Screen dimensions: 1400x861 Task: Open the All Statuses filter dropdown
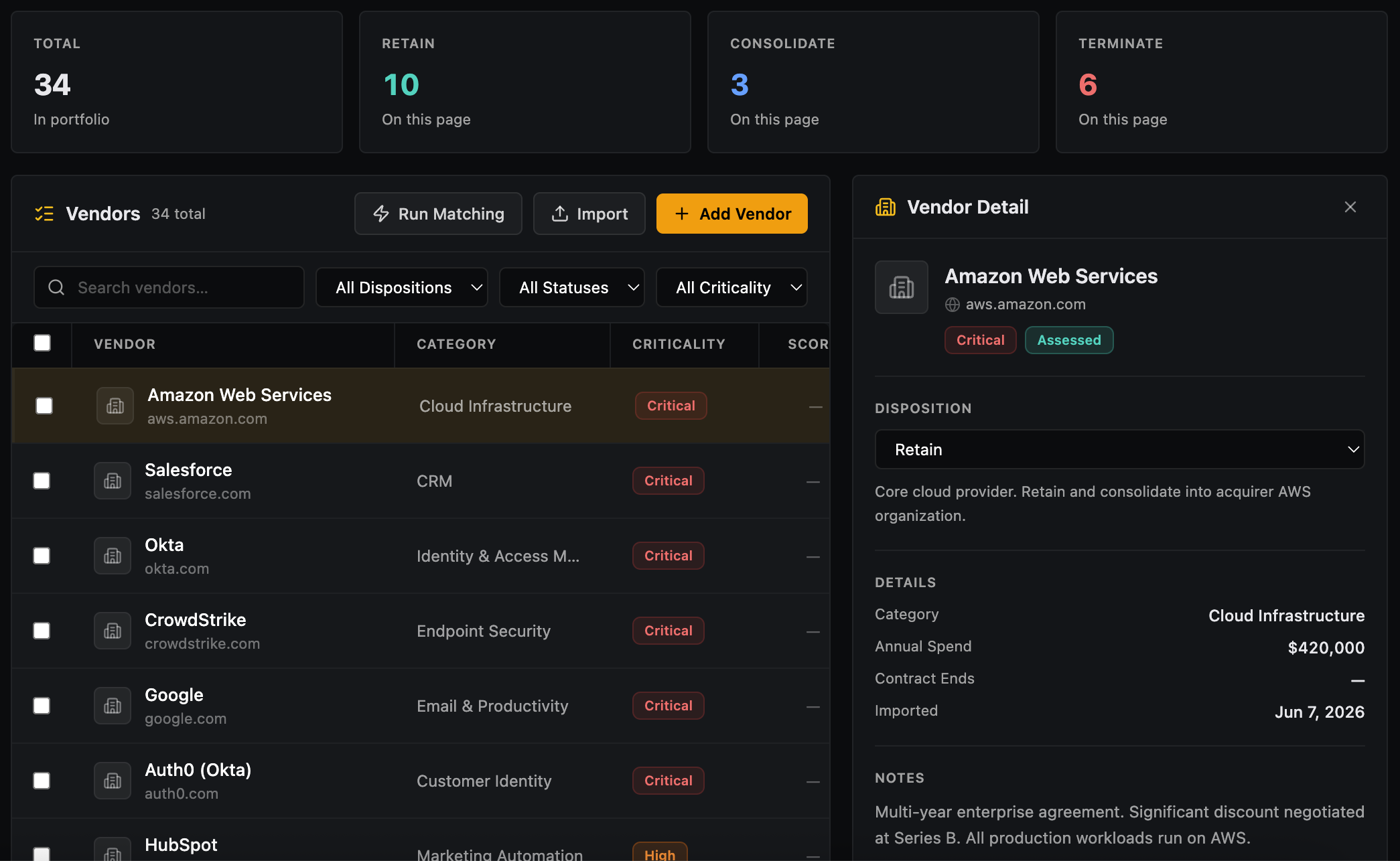[572, 287]
